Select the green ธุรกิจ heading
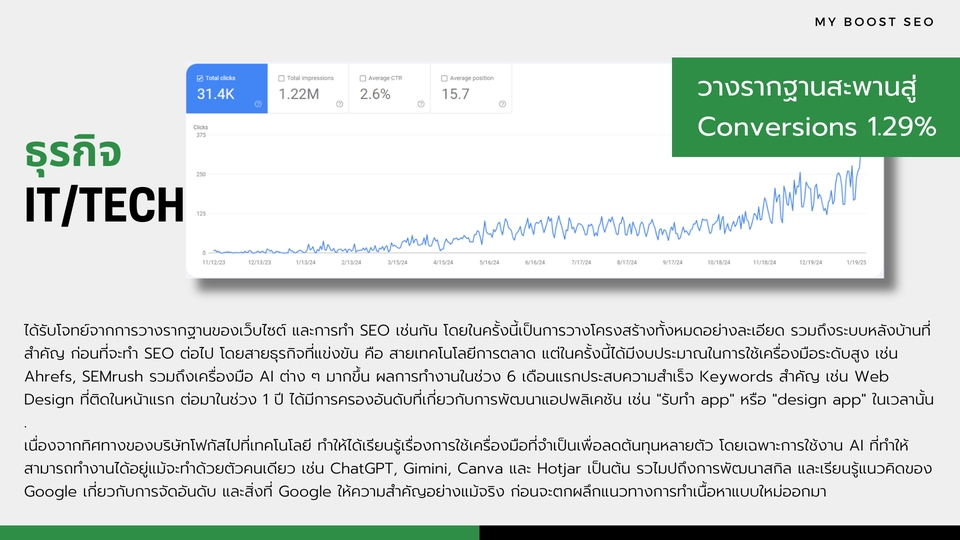This screenshot has width=960, height=540. coord(73,153)
